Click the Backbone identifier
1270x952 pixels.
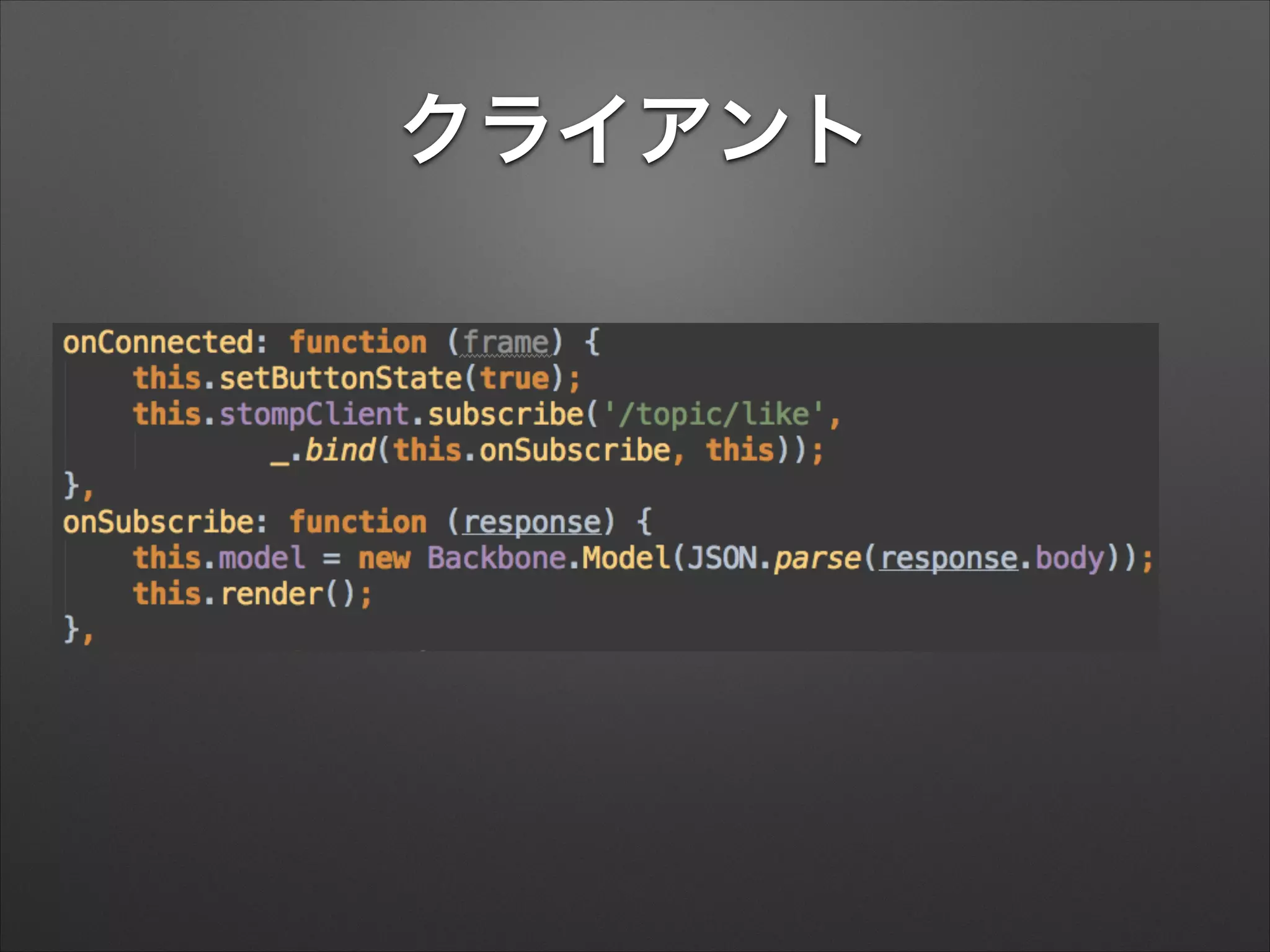[x=496, y=558]
